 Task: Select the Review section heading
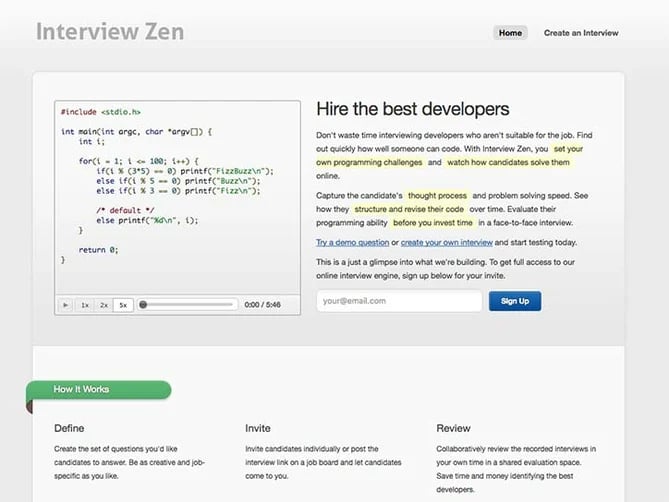click(x=453, y=428)
